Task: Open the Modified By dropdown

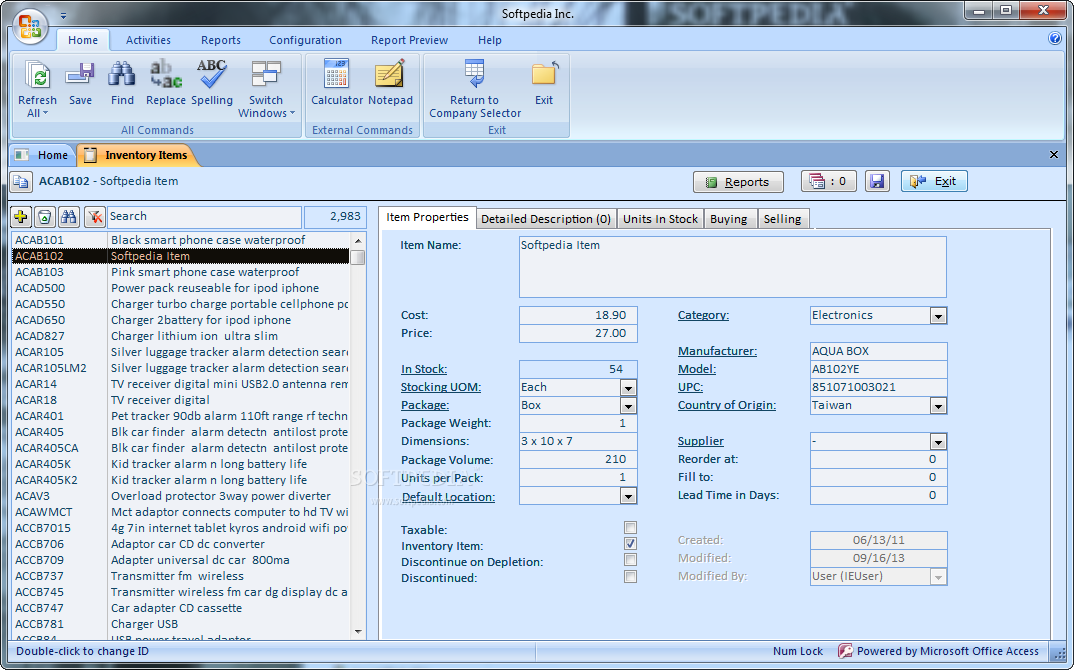Action: click(938, 578)
